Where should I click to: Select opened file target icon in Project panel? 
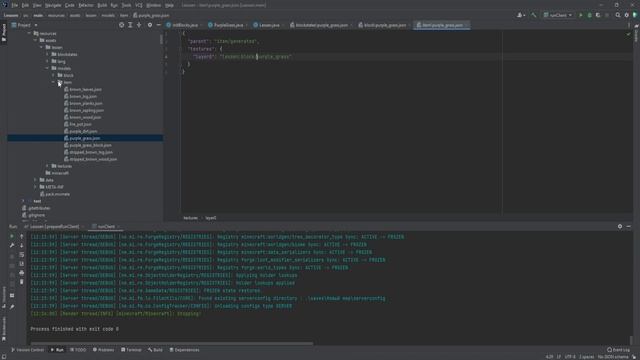click(x=121, y=25)
